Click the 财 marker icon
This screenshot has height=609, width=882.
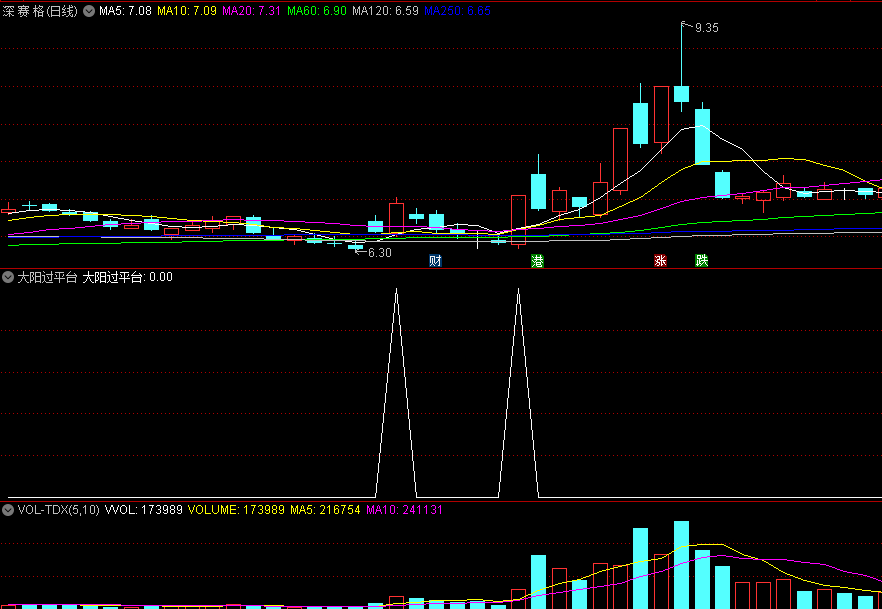coord(435,261)
